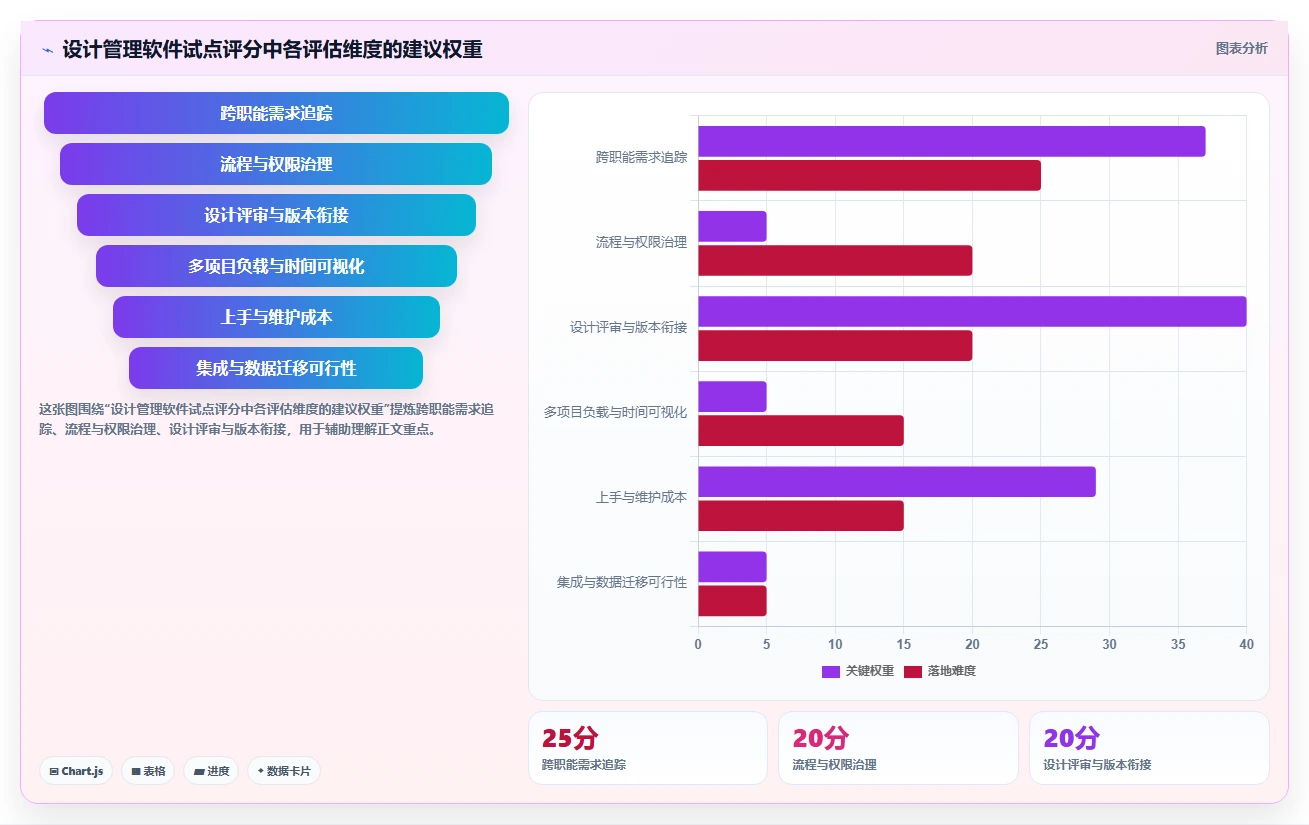Click the 数据卡片 tag chip

click(284, 771)
